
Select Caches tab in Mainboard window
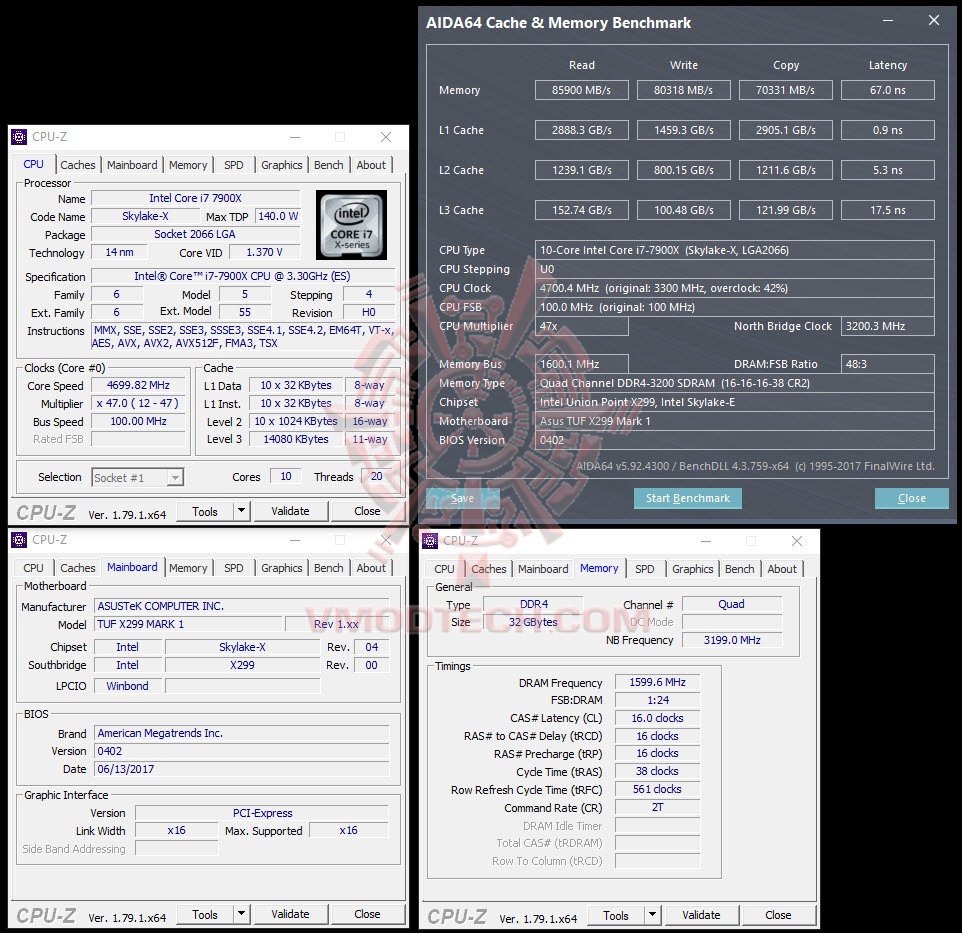[78, 568]
